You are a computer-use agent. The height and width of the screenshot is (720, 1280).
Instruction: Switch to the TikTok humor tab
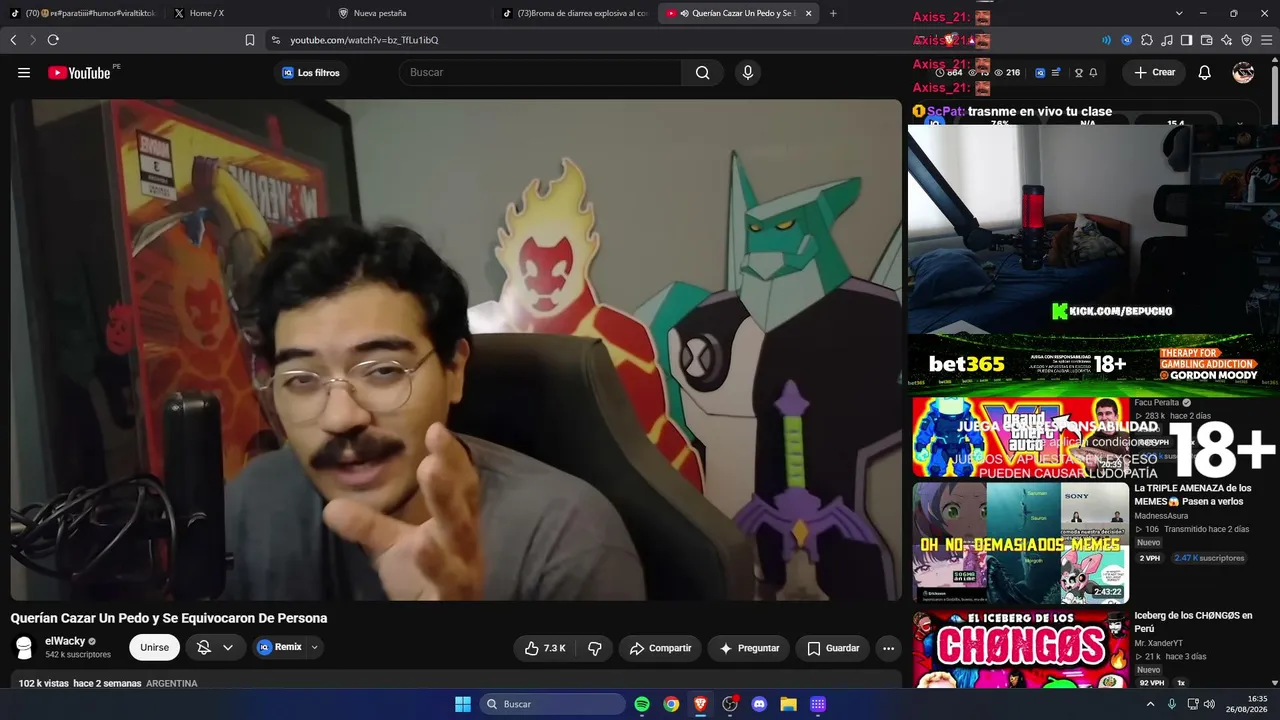pos(83,13)
